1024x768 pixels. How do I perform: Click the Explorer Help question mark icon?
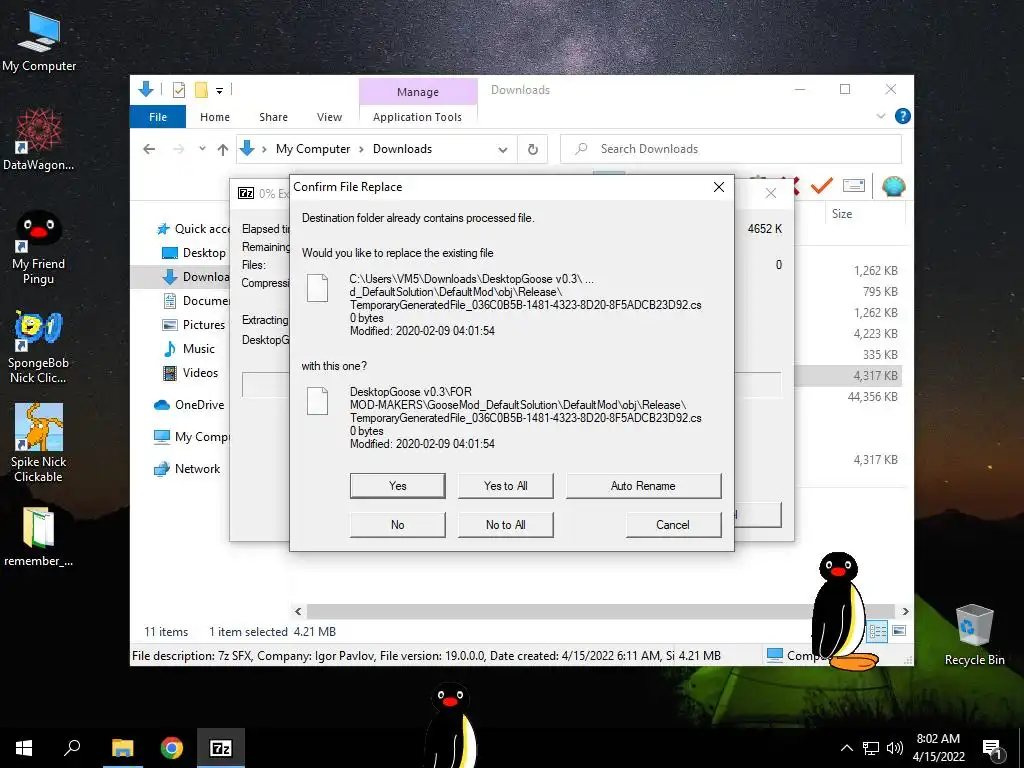pos(903,116)
